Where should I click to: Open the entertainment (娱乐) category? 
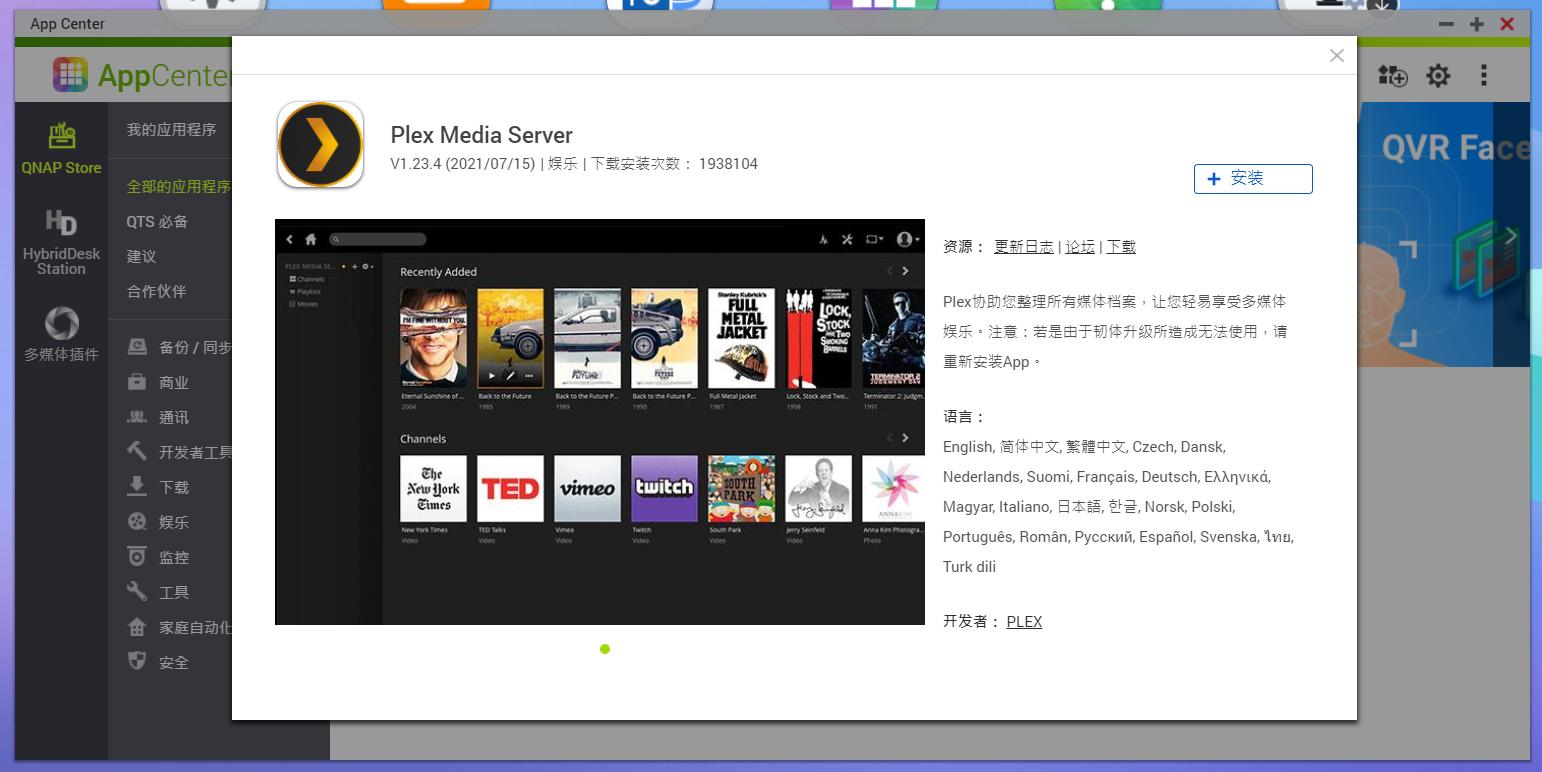[173, 522]
